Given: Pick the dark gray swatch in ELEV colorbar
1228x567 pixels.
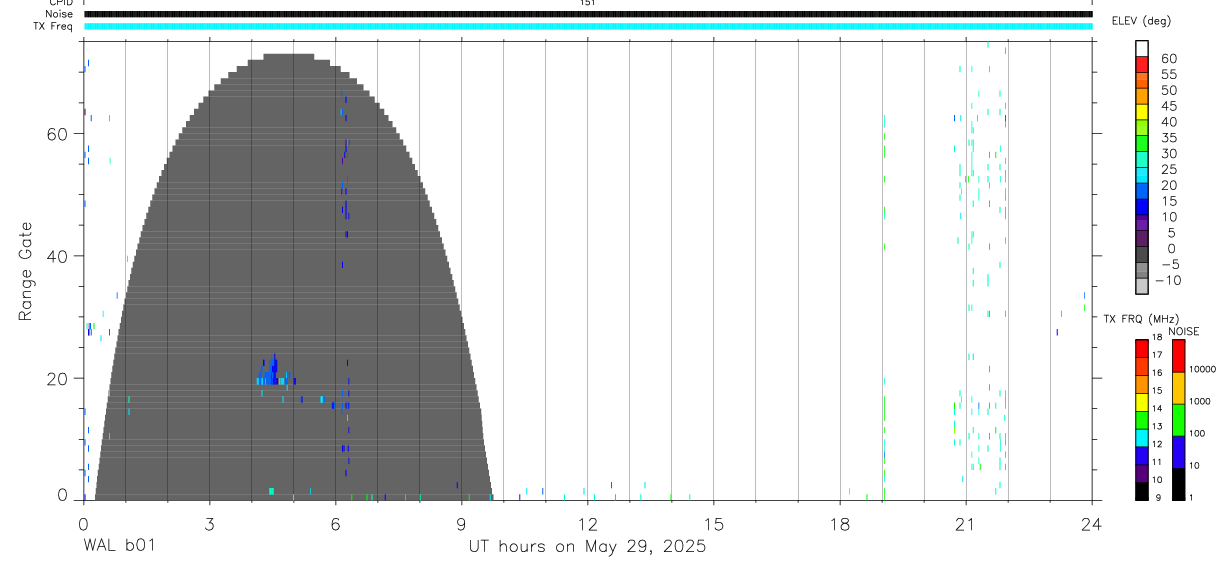Looking at the screenshot, I should pyautogui.click(x=1142, y=255).
